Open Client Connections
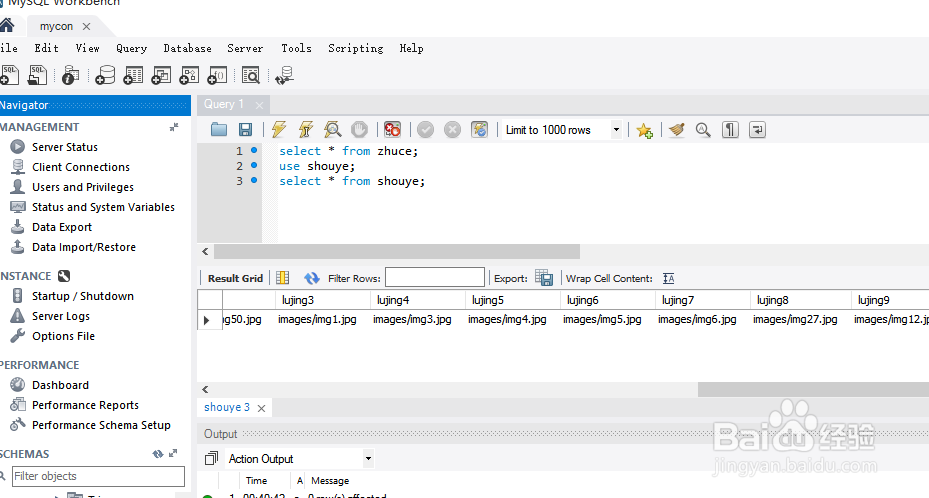 click(x=81, y=167)
